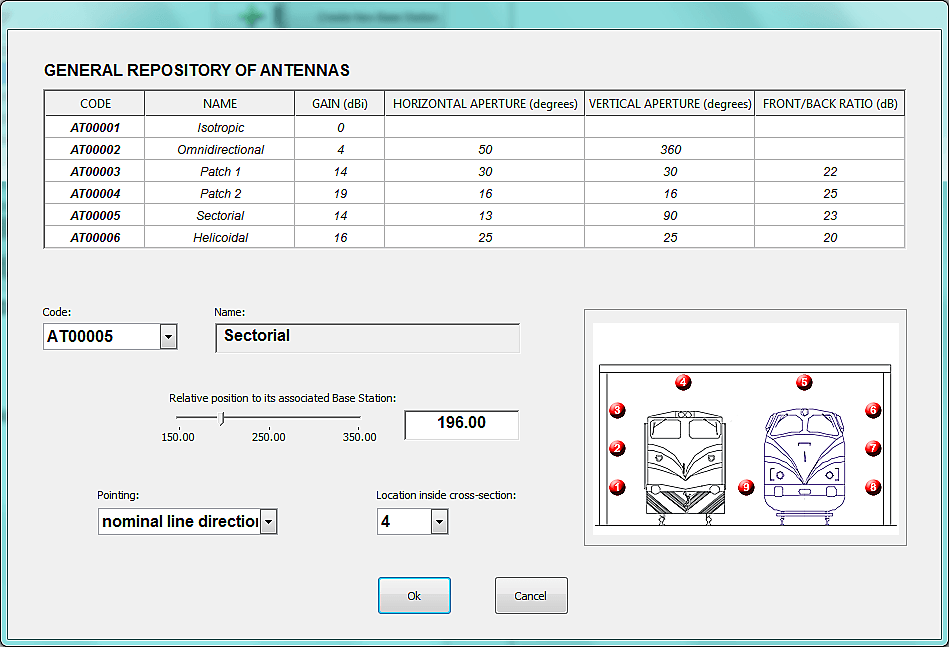Choose position marker 8 at lower right
Image resolution: width=949 pixels, height=647 pixels.
[873, 487]
